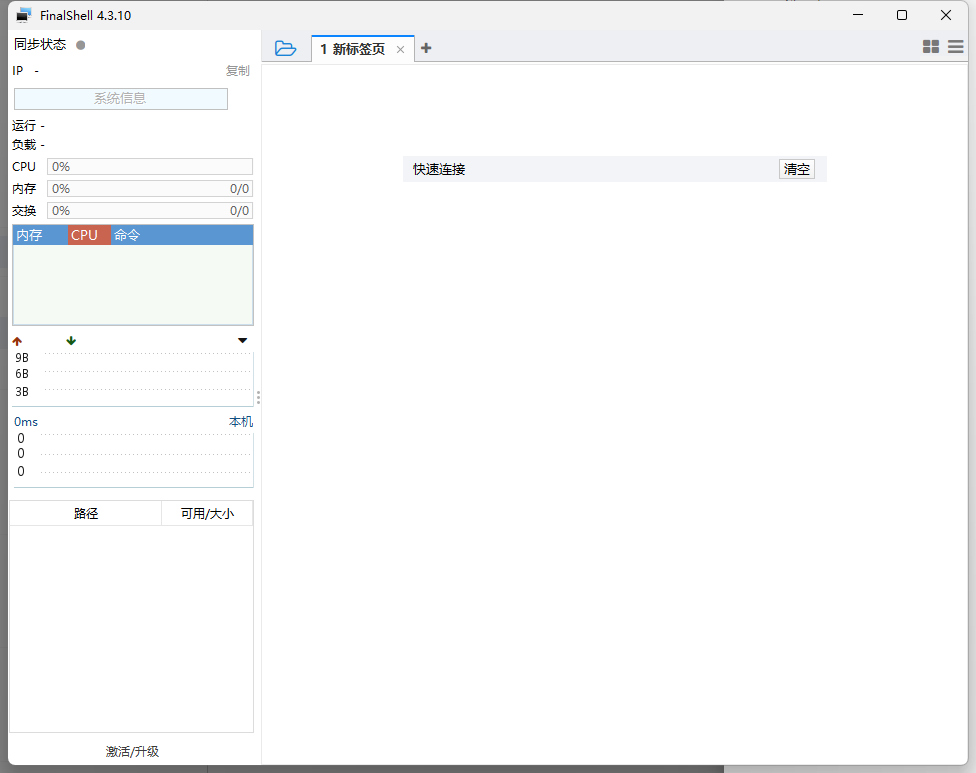The image size is (976, 773).
Task: Open the 激活/升级 link
Action: click(132, 751)
